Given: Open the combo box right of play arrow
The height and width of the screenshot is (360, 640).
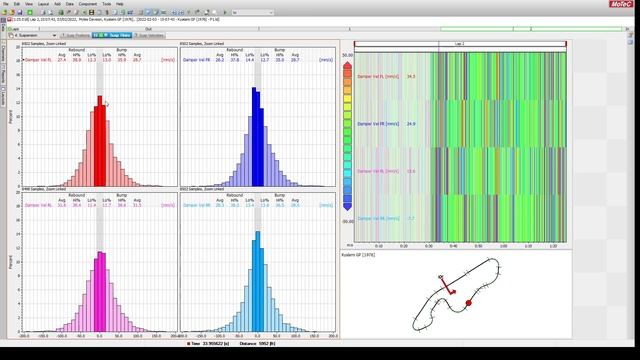Looking at the screenshot, I should click(x=253, y=13).
